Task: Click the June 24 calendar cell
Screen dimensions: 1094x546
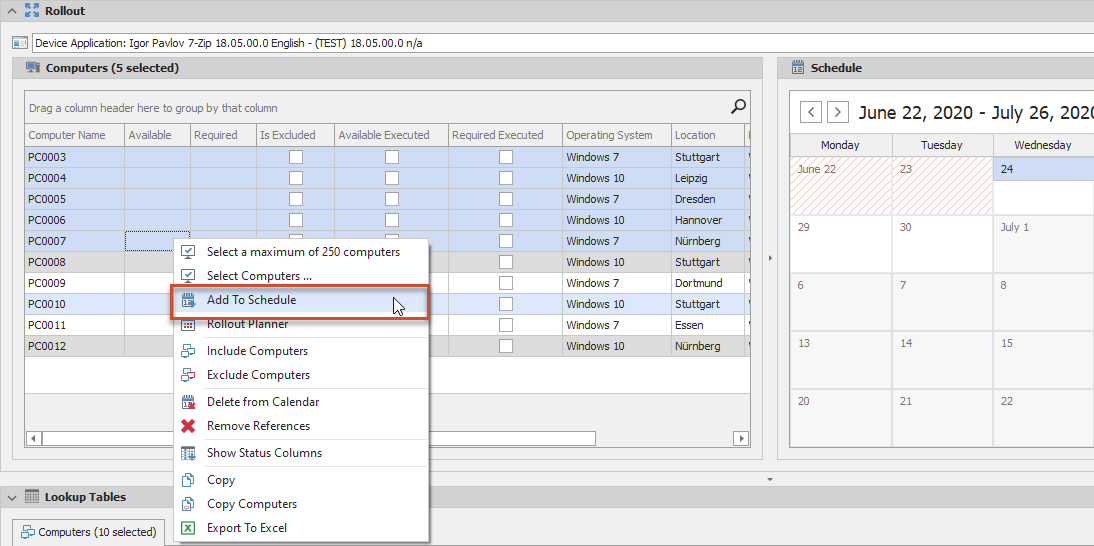Action: [x=1044, y=186]
